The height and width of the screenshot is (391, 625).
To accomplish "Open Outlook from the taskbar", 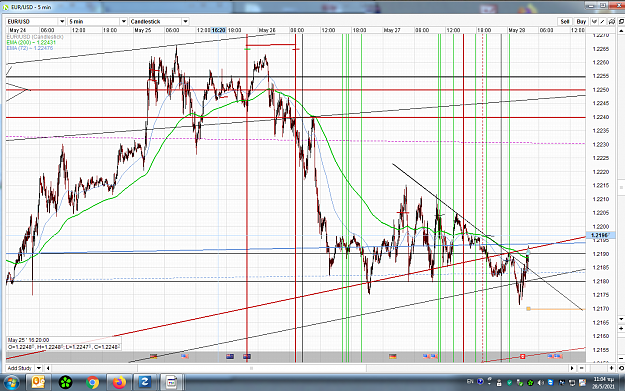I will (38, 383).
